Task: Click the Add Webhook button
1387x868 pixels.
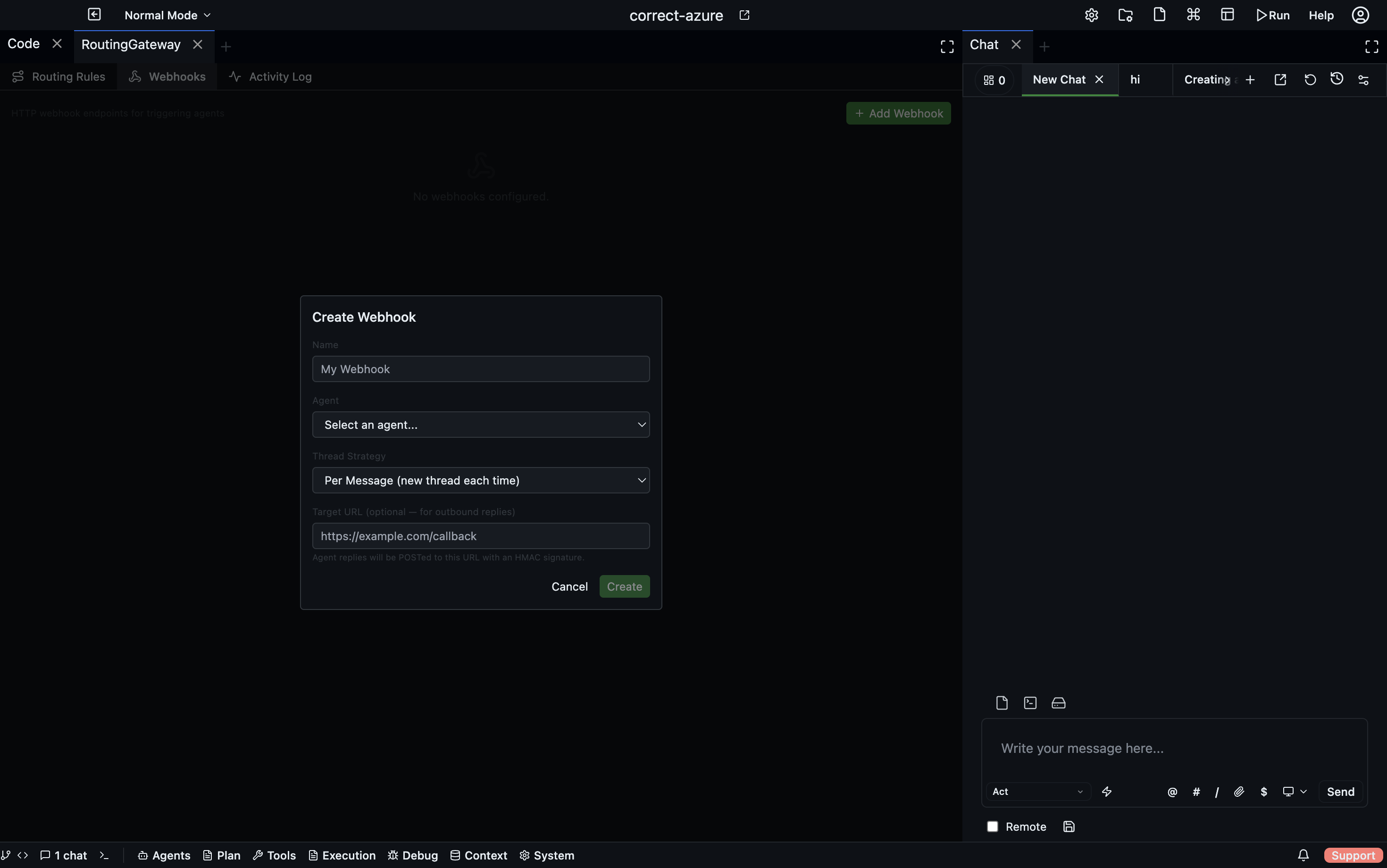Action: (898, 113)
